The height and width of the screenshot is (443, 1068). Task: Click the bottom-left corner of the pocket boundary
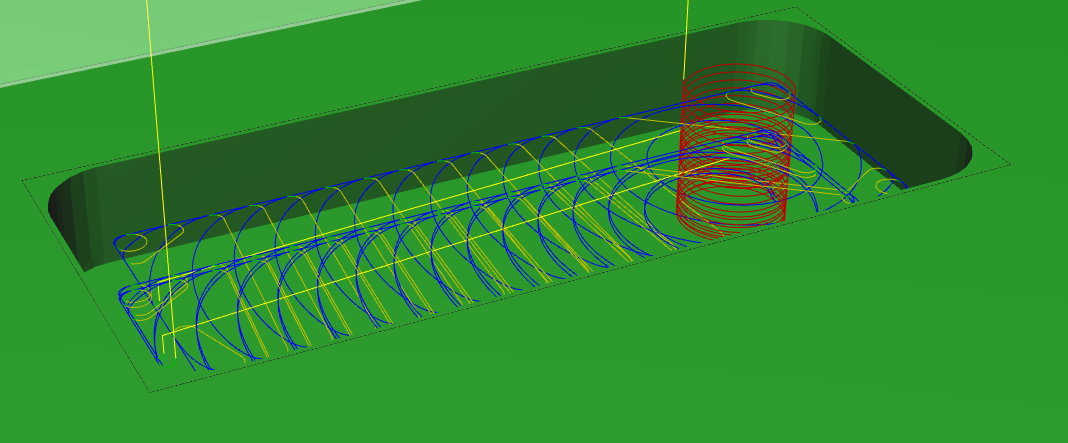[150, 391]
